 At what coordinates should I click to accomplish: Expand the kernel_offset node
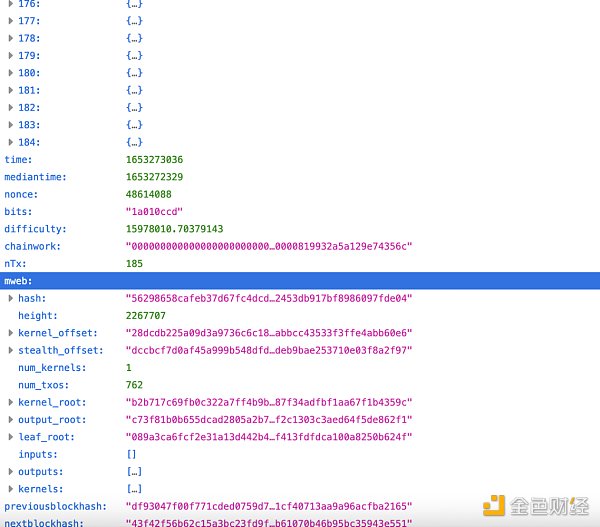(x=11, y=332)
